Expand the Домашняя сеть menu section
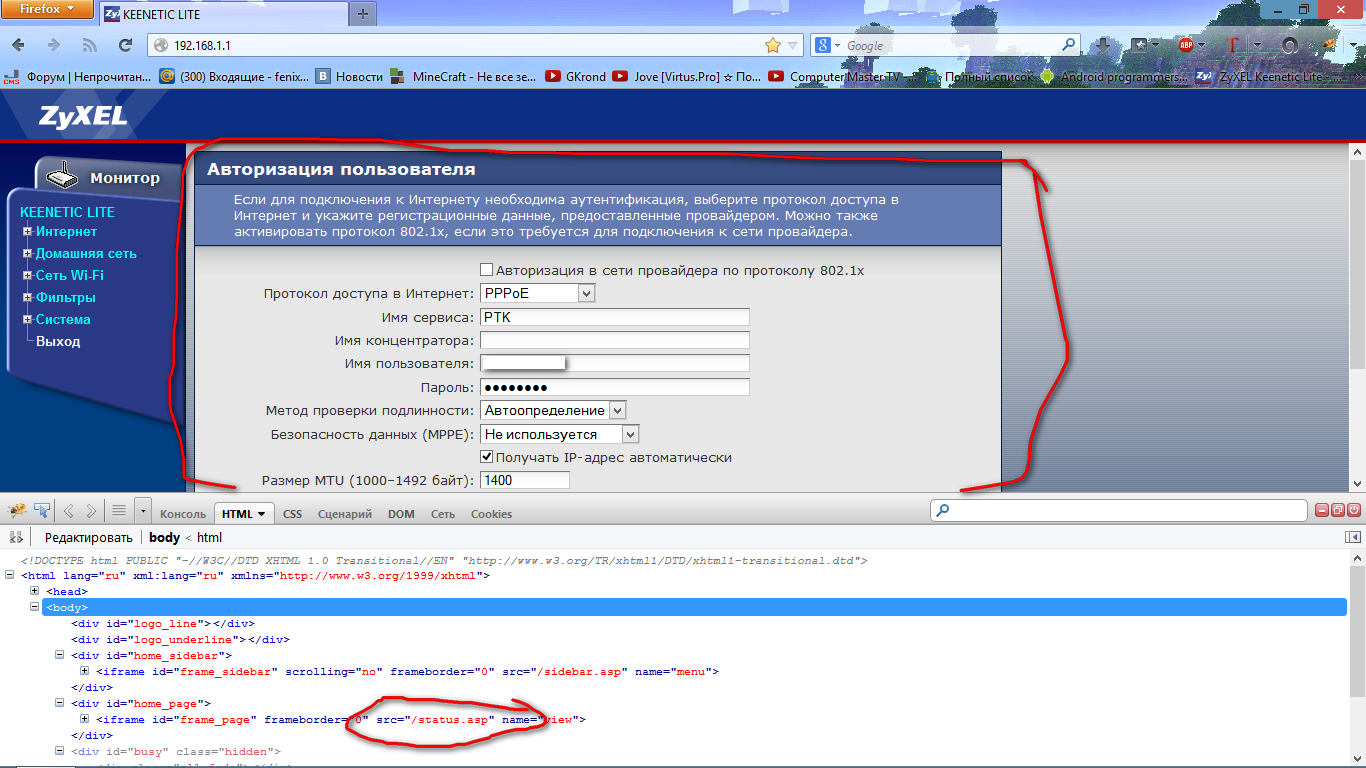This screenshot has width=1366, height=768. coord(28,254)
